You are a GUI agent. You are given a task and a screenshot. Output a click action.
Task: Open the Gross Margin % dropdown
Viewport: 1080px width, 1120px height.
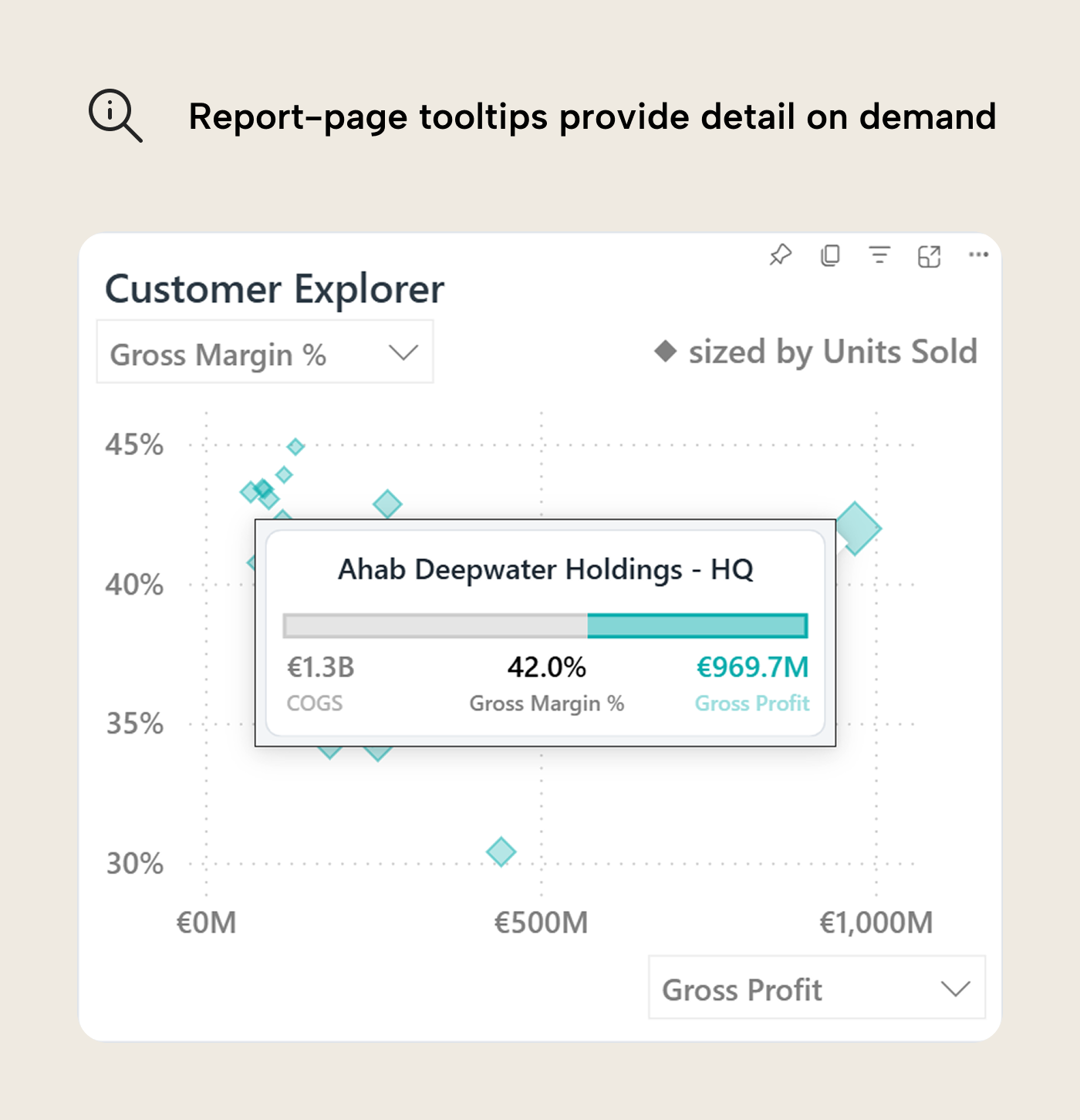[x=265, y=353]
